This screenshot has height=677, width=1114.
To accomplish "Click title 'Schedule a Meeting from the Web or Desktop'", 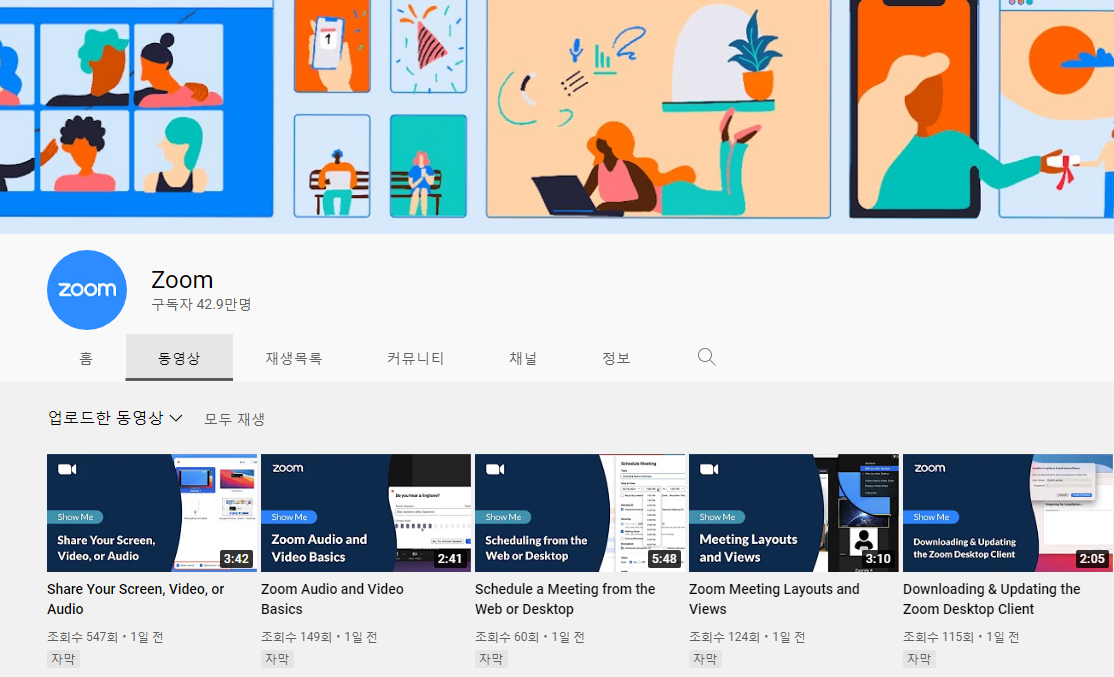I will 565,599.
